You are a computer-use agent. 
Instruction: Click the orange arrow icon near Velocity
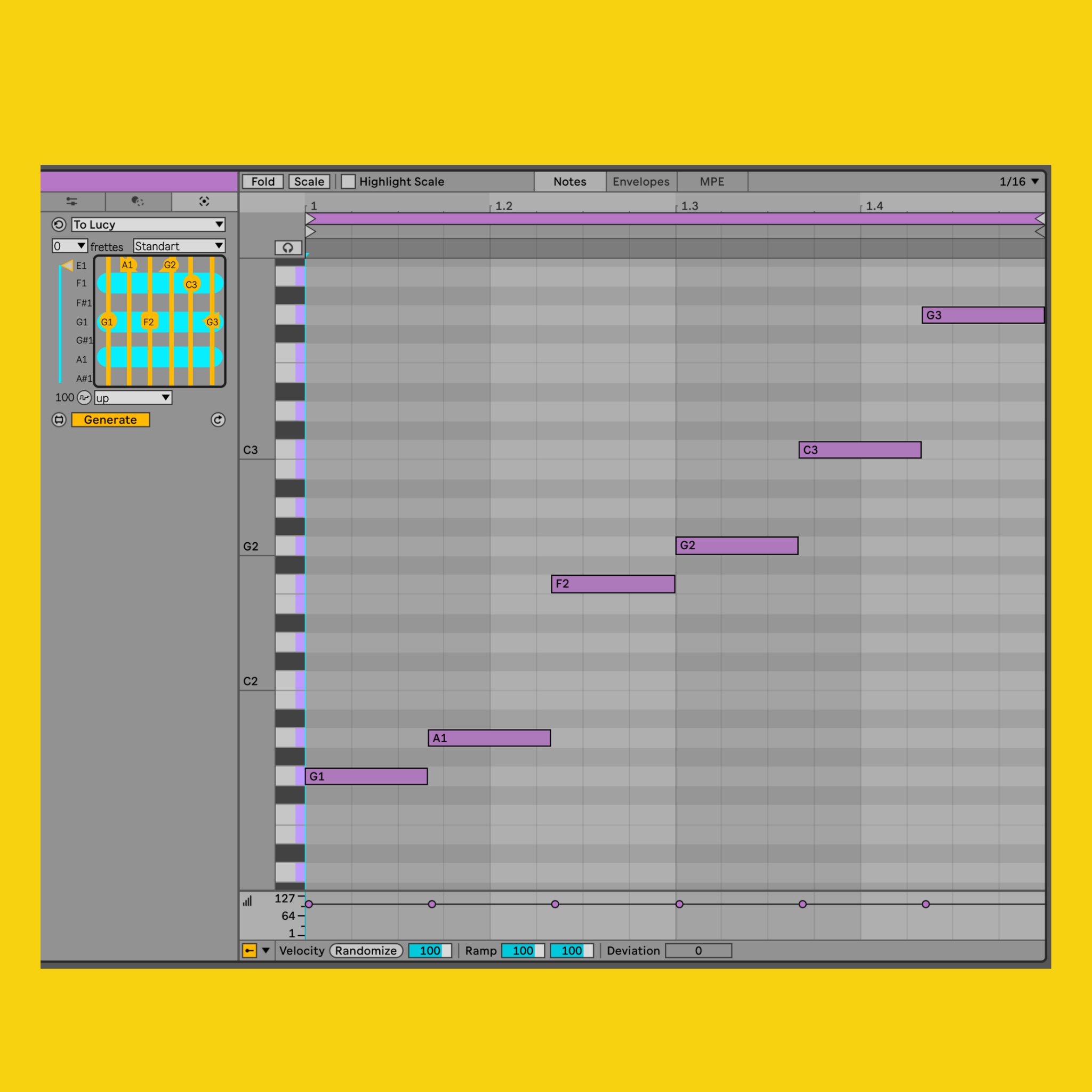(249, 951)
